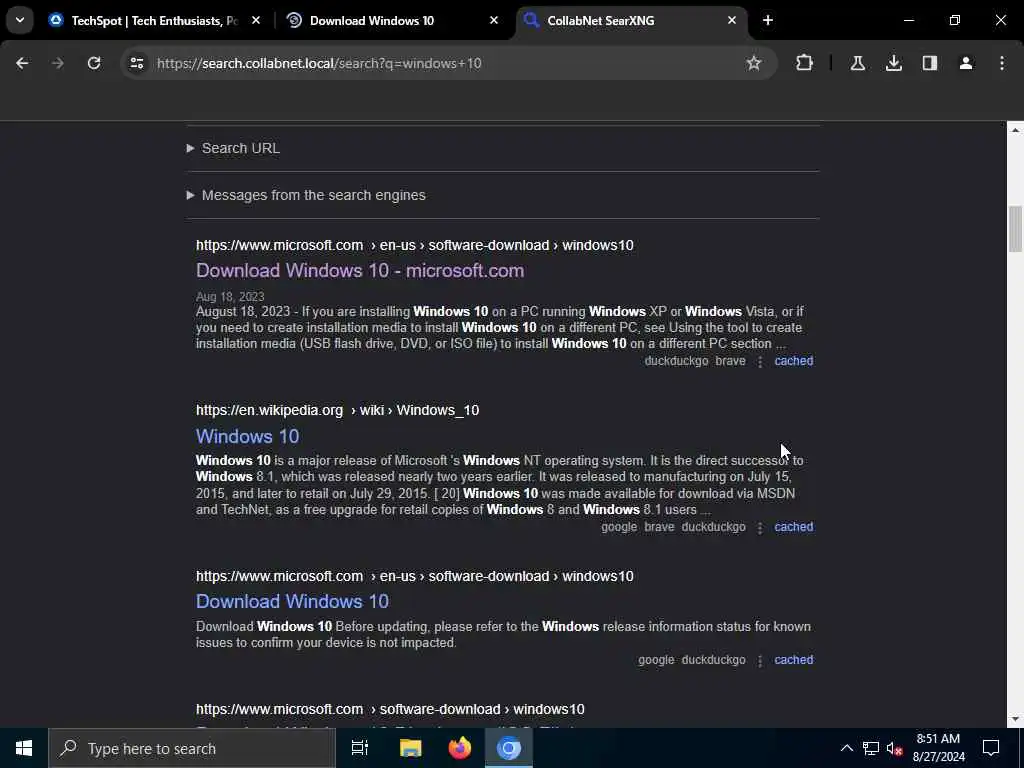Click the 'Aug 18, 2023' date text
The image size is (1024, 768).
tap(230, 296)
